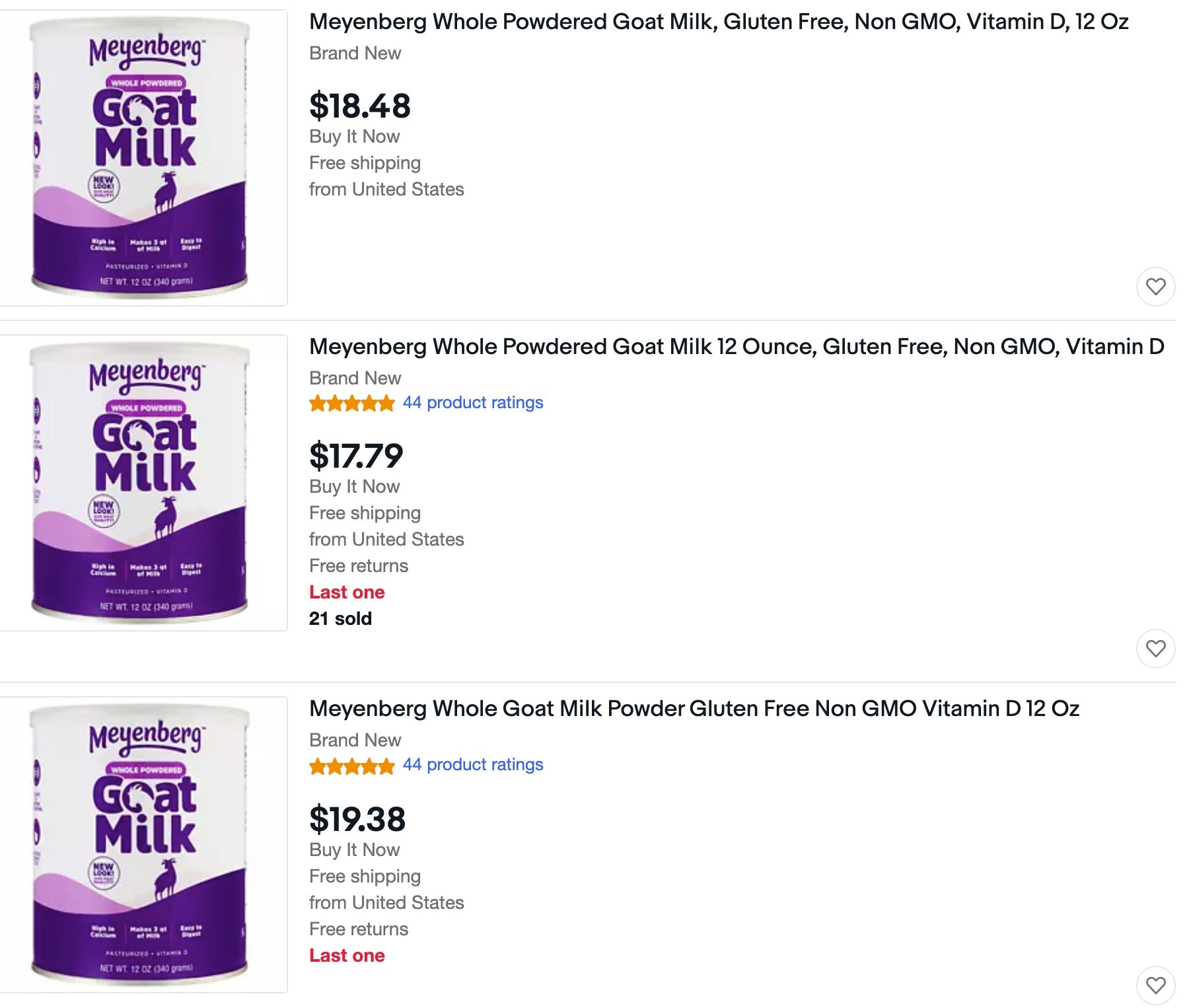The height and width of the screenshot is (1008, 1193).
Task: Click the $17.79 price
Action: (x=356, y=456)
